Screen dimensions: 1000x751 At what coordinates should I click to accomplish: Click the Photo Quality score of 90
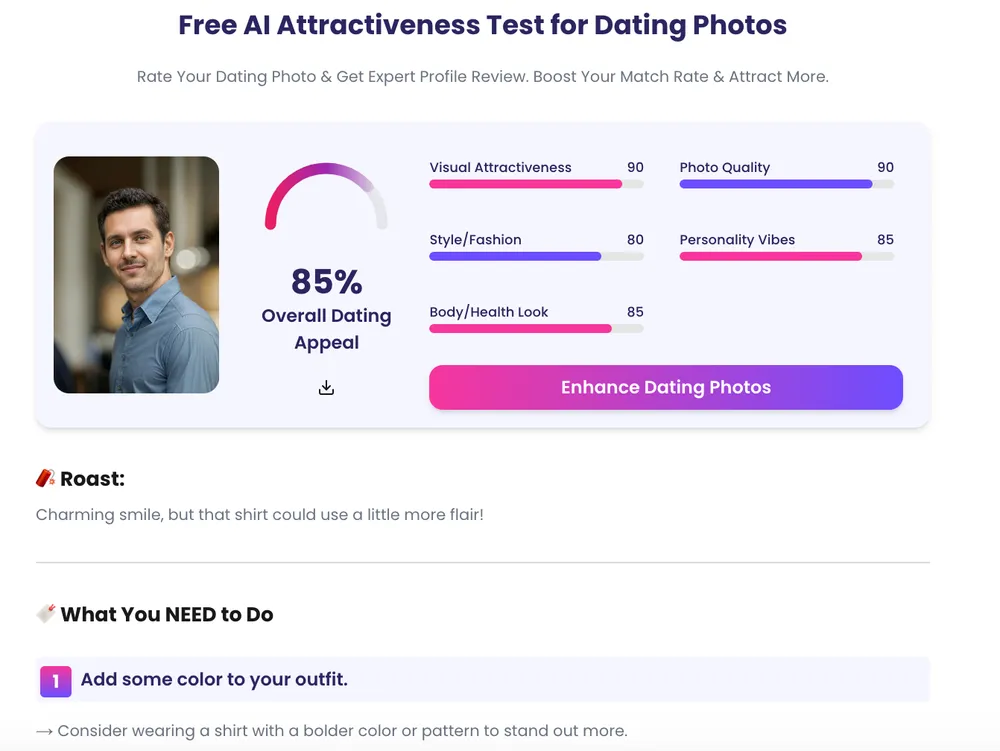(885, 167)
